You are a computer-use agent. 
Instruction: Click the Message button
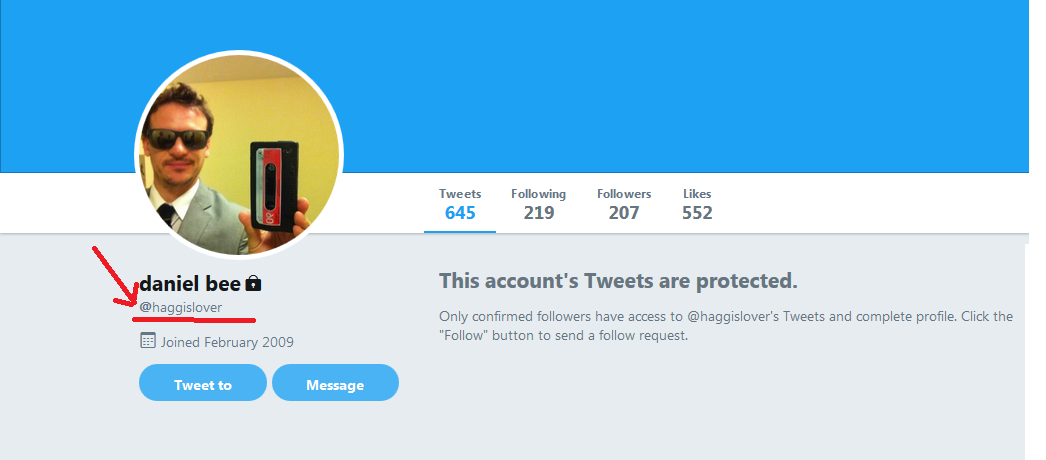pos(335,384)
